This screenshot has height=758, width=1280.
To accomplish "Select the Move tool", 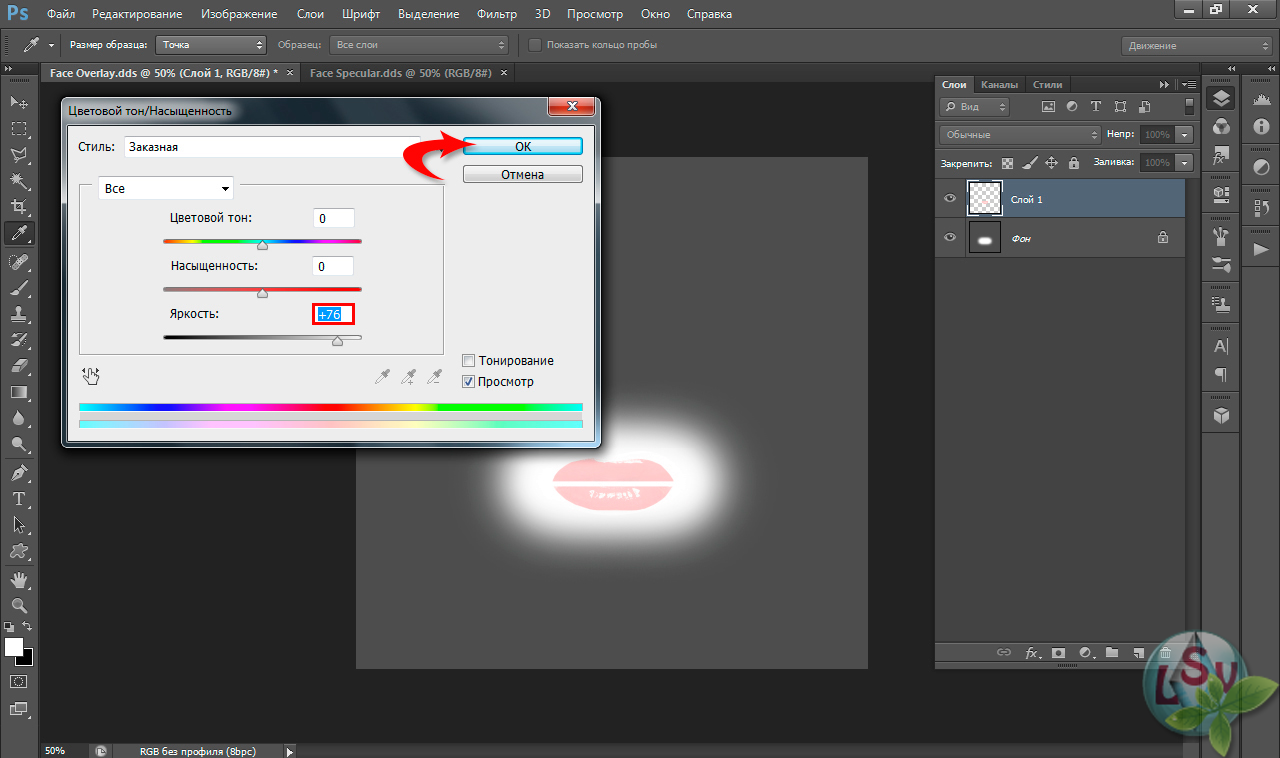I will [19, 103].
